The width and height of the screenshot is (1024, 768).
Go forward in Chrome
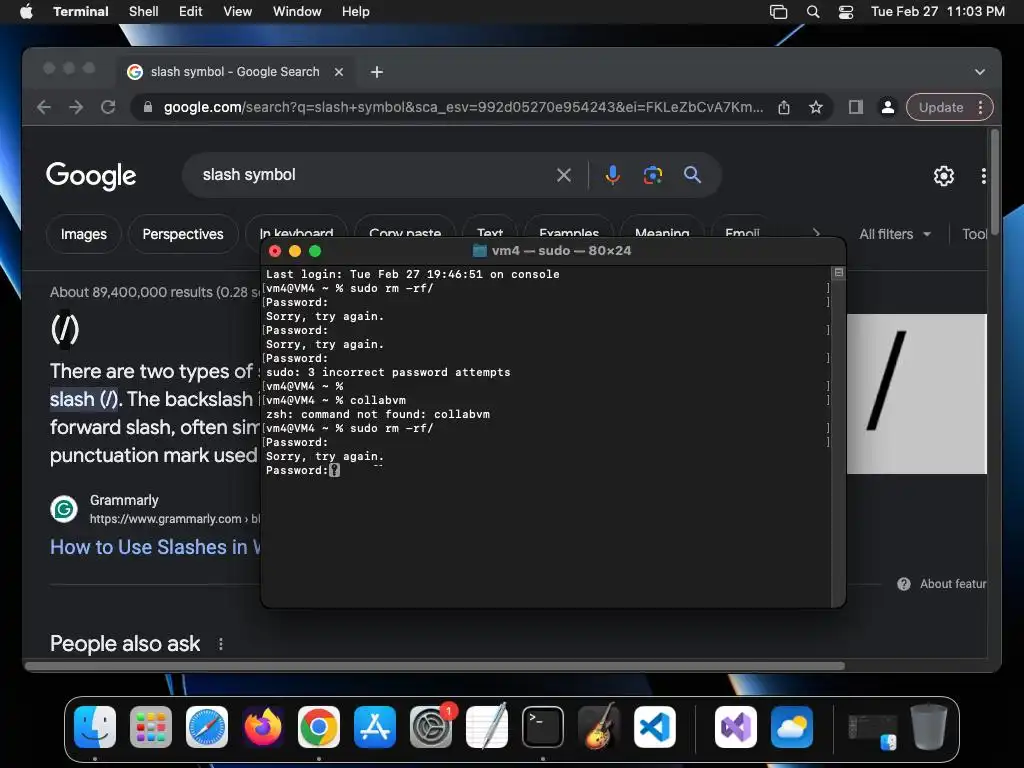[76, 107]
